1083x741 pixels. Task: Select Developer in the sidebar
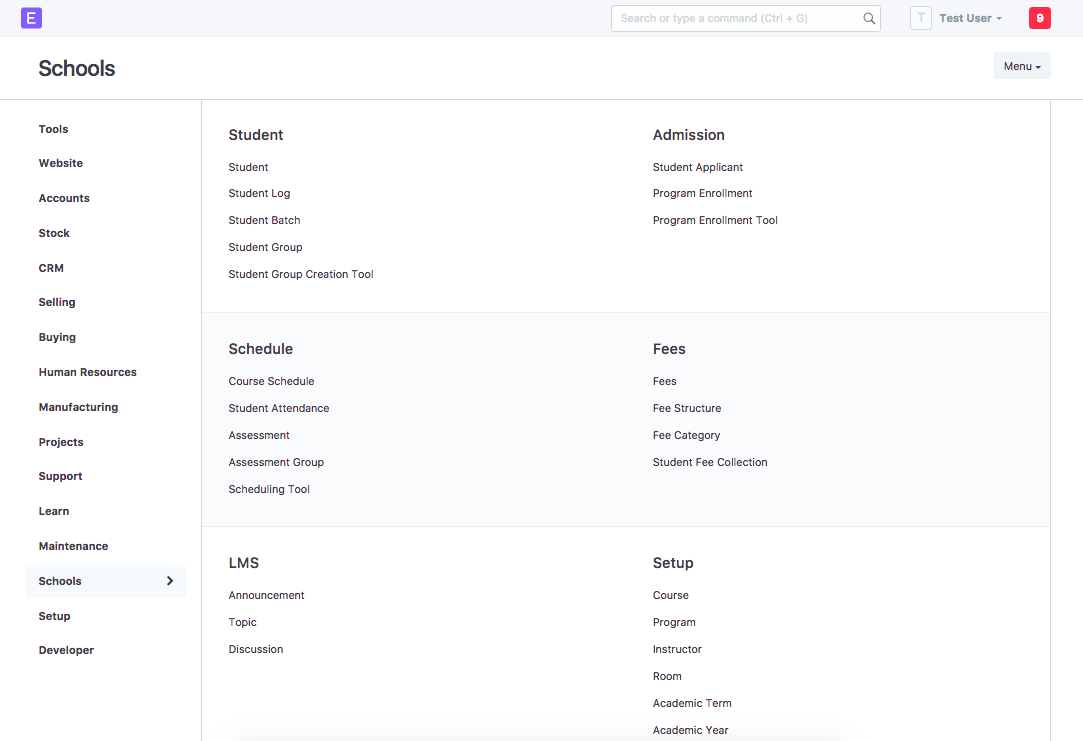pyautogui.click(x=66, y=650)
